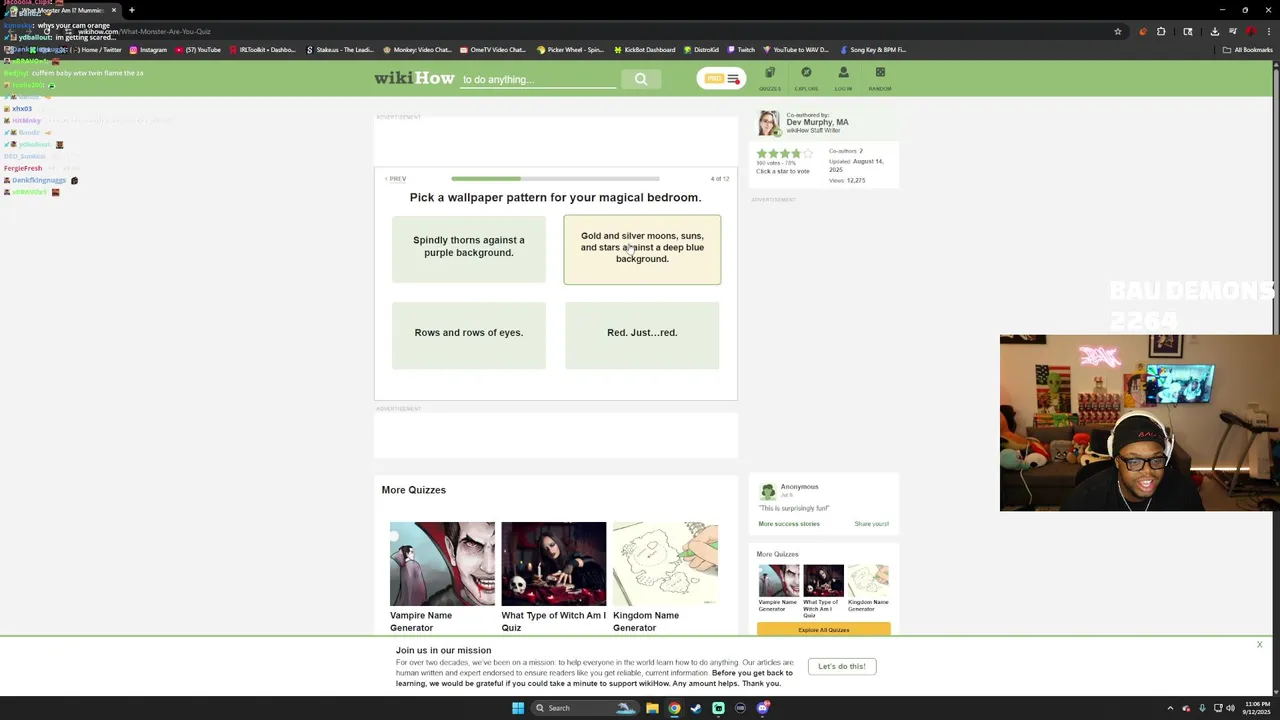Open Kingdom Name Generator large thumbnail

665,563
